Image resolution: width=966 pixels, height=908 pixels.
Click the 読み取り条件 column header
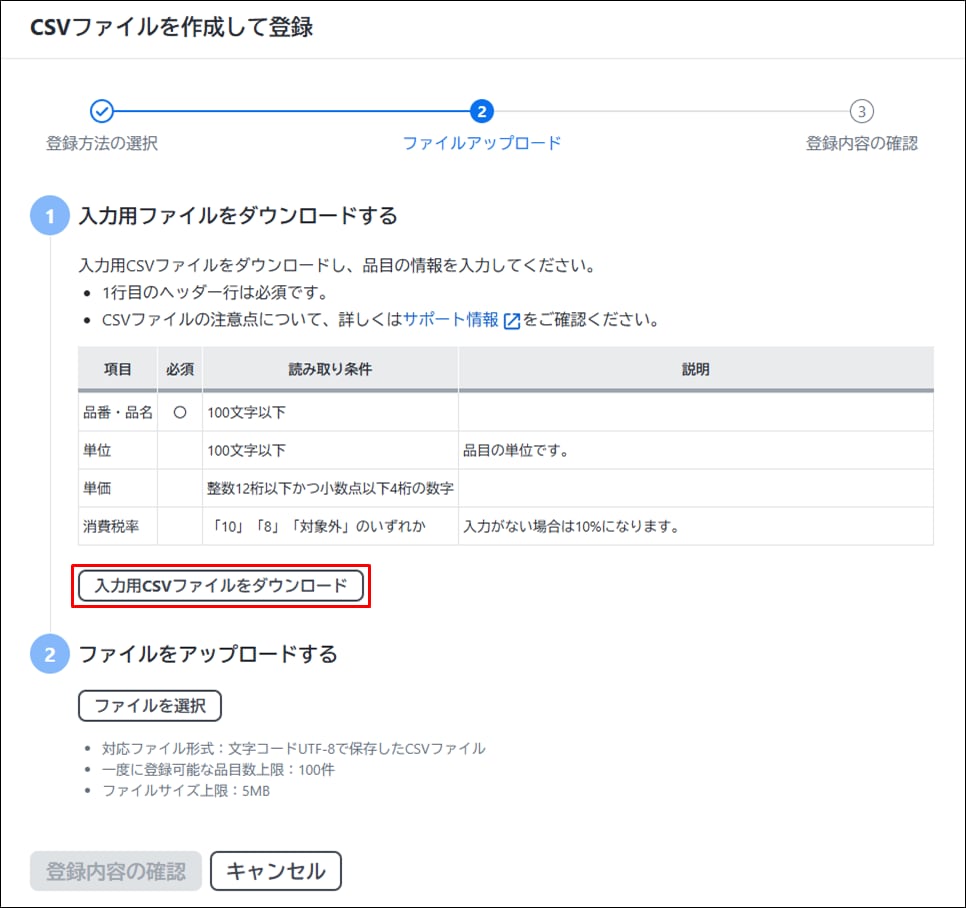pyautogui.click(x=330, y=369)
